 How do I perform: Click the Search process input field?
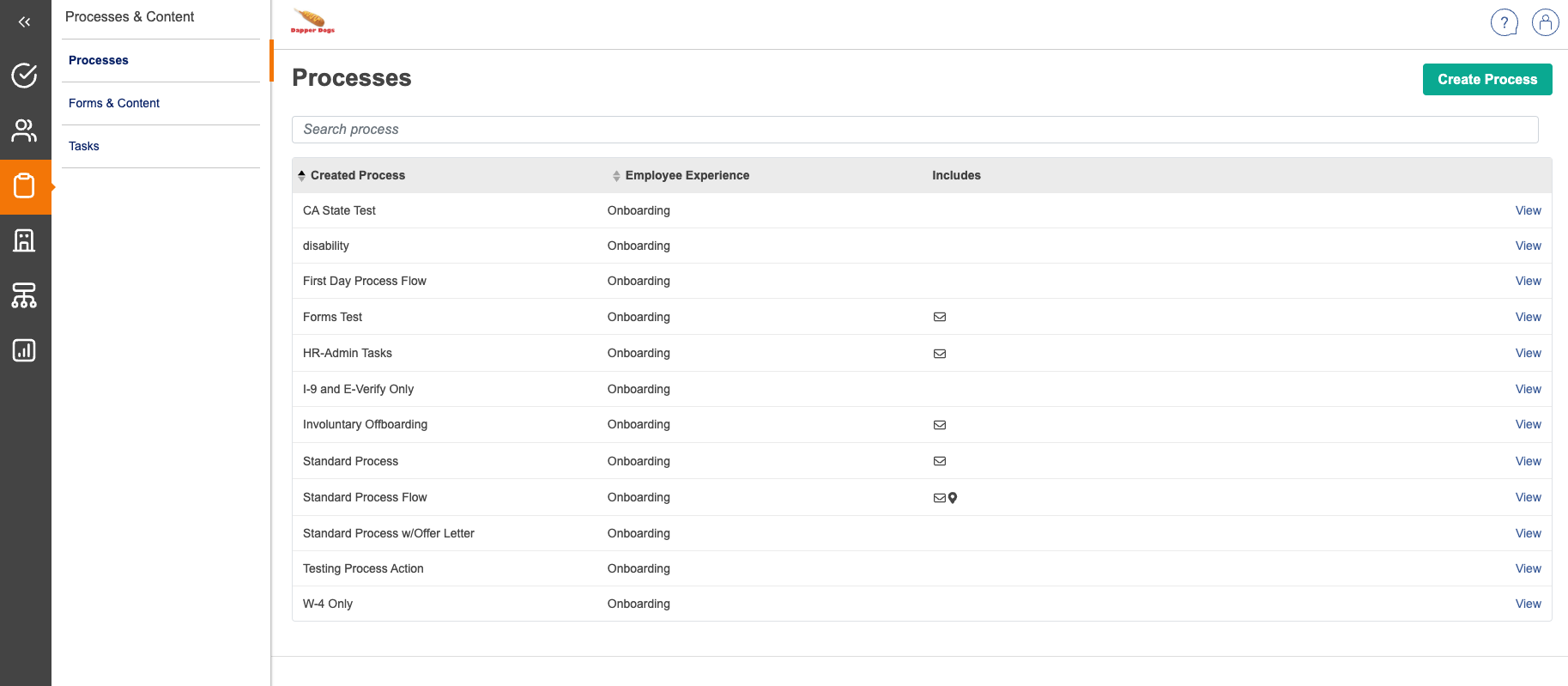coord(914,130)
